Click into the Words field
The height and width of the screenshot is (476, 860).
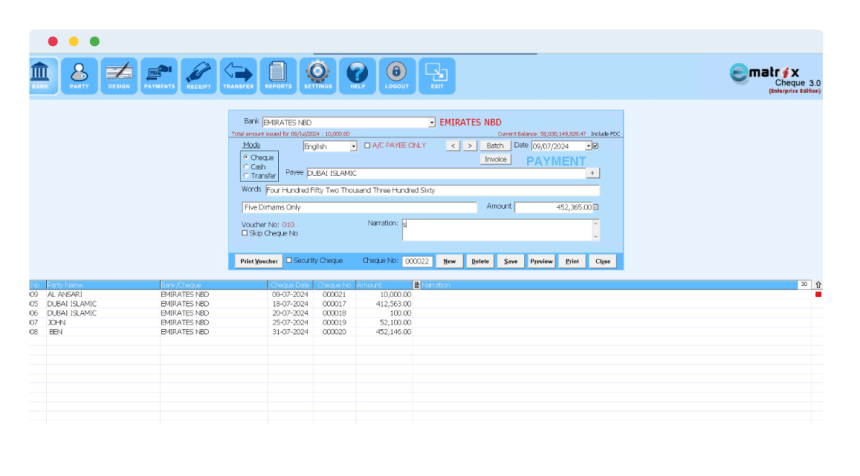(x=432, y=190)
